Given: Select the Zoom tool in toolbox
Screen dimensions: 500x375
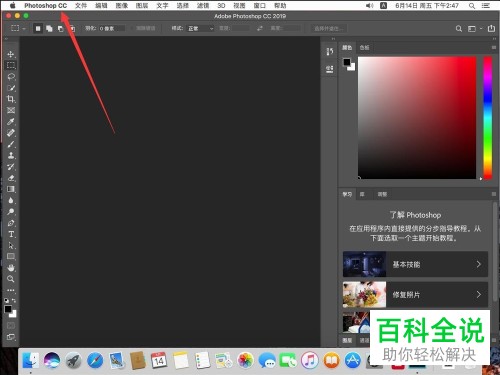Looking at the screenshot, I should (11, 279).
